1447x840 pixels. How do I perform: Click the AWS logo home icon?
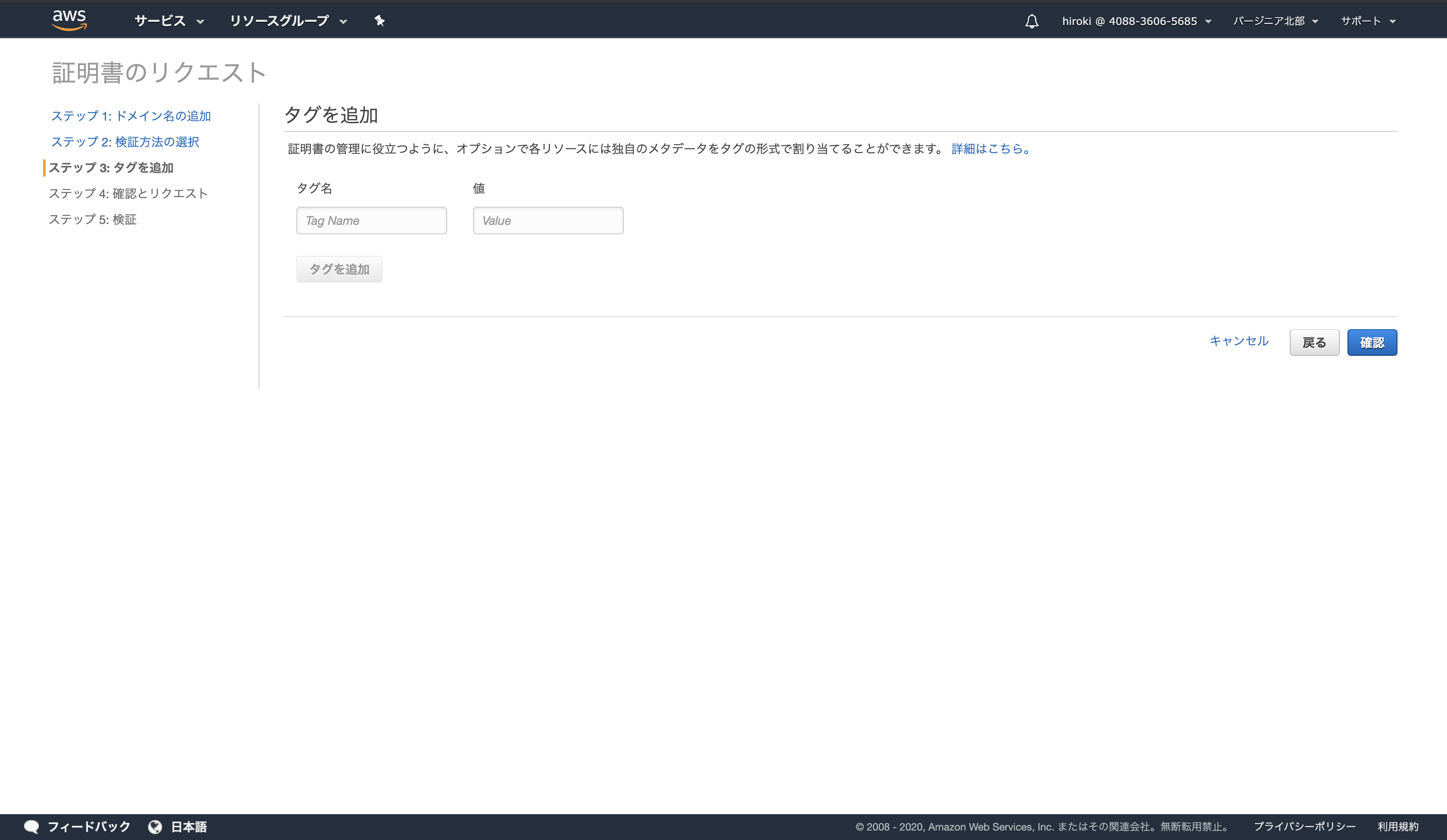pyautogui.click(x=69, y=20)
